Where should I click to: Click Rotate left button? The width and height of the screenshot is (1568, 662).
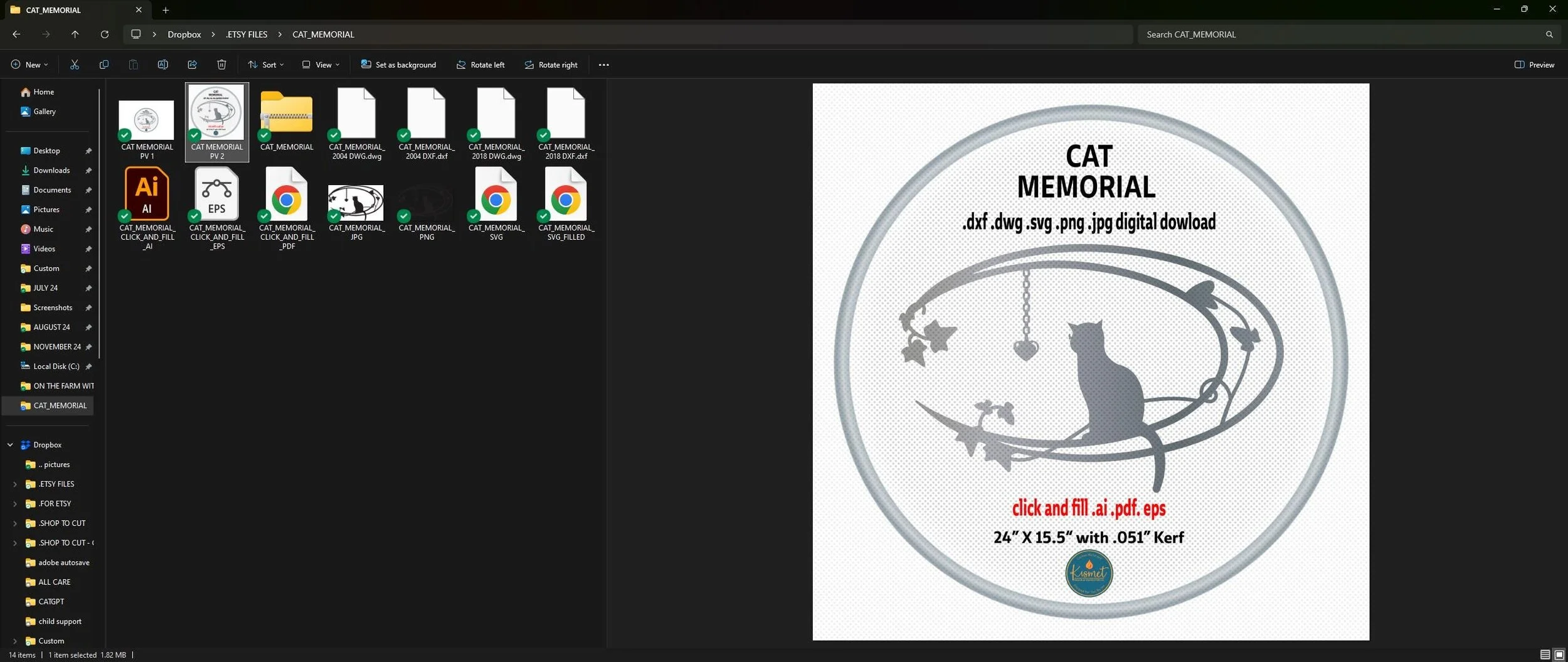(x=480, y=65)
